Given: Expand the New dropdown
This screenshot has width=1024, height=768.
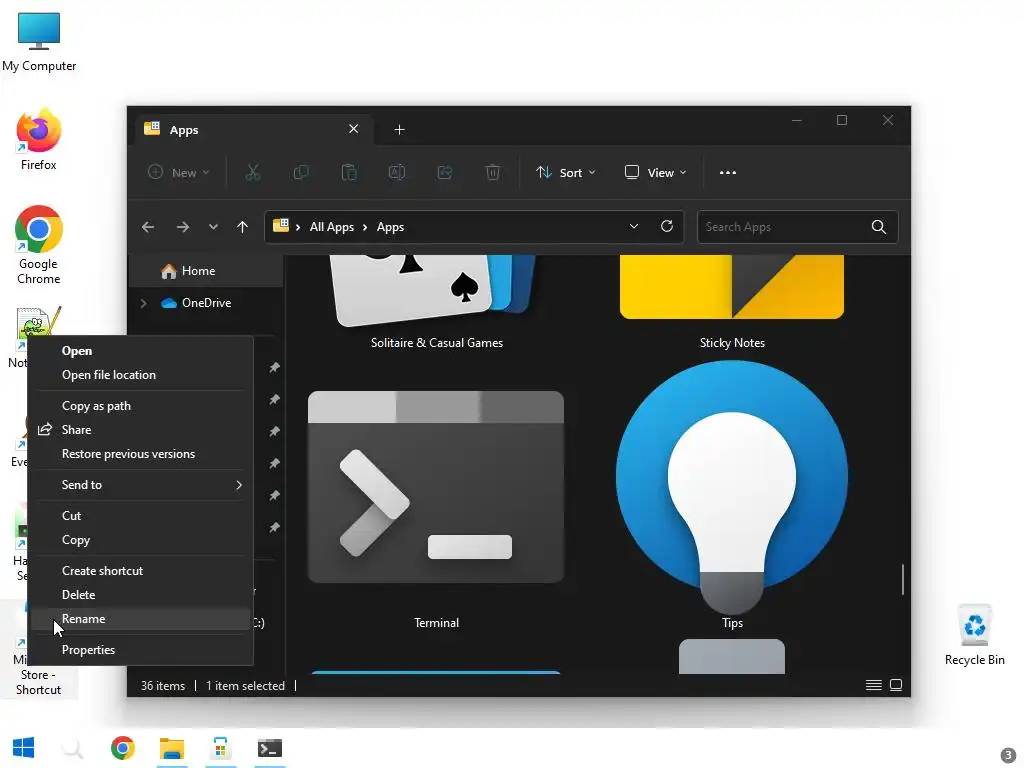Looking at the screenshot, I should pos(179,172).
